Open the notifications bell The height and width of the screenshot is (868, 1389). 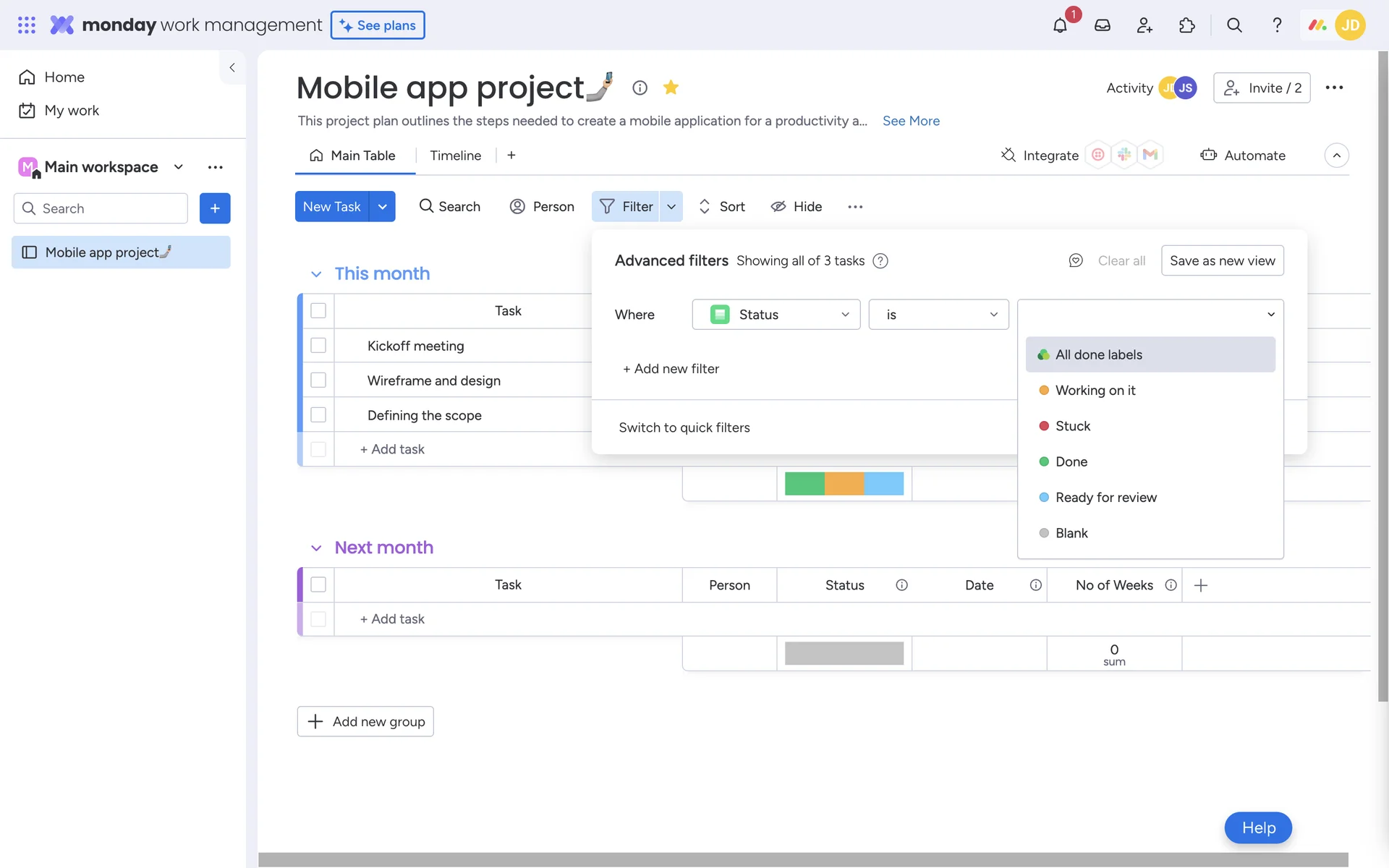1060,25
